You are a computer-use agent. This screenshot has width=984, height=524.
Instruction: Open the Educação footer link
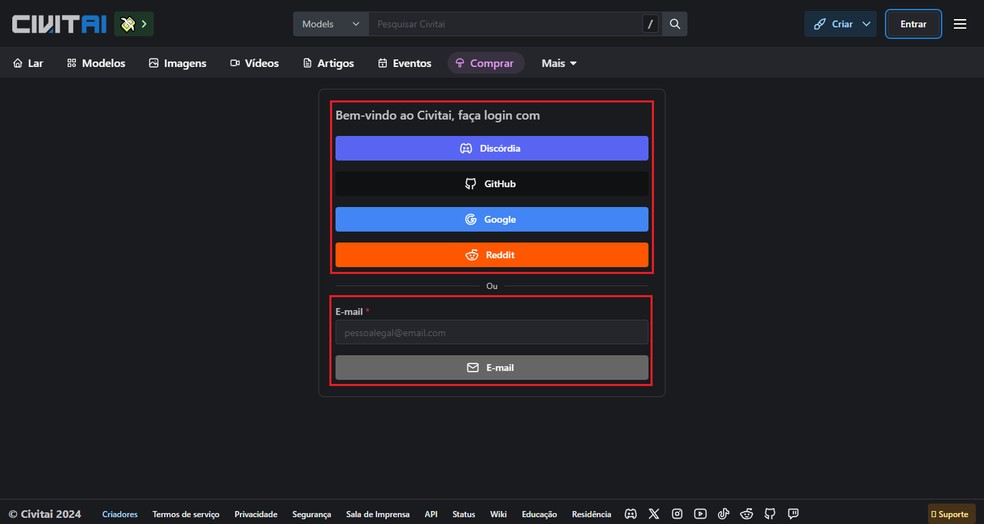pyautogui.click(x=539, y=514)
